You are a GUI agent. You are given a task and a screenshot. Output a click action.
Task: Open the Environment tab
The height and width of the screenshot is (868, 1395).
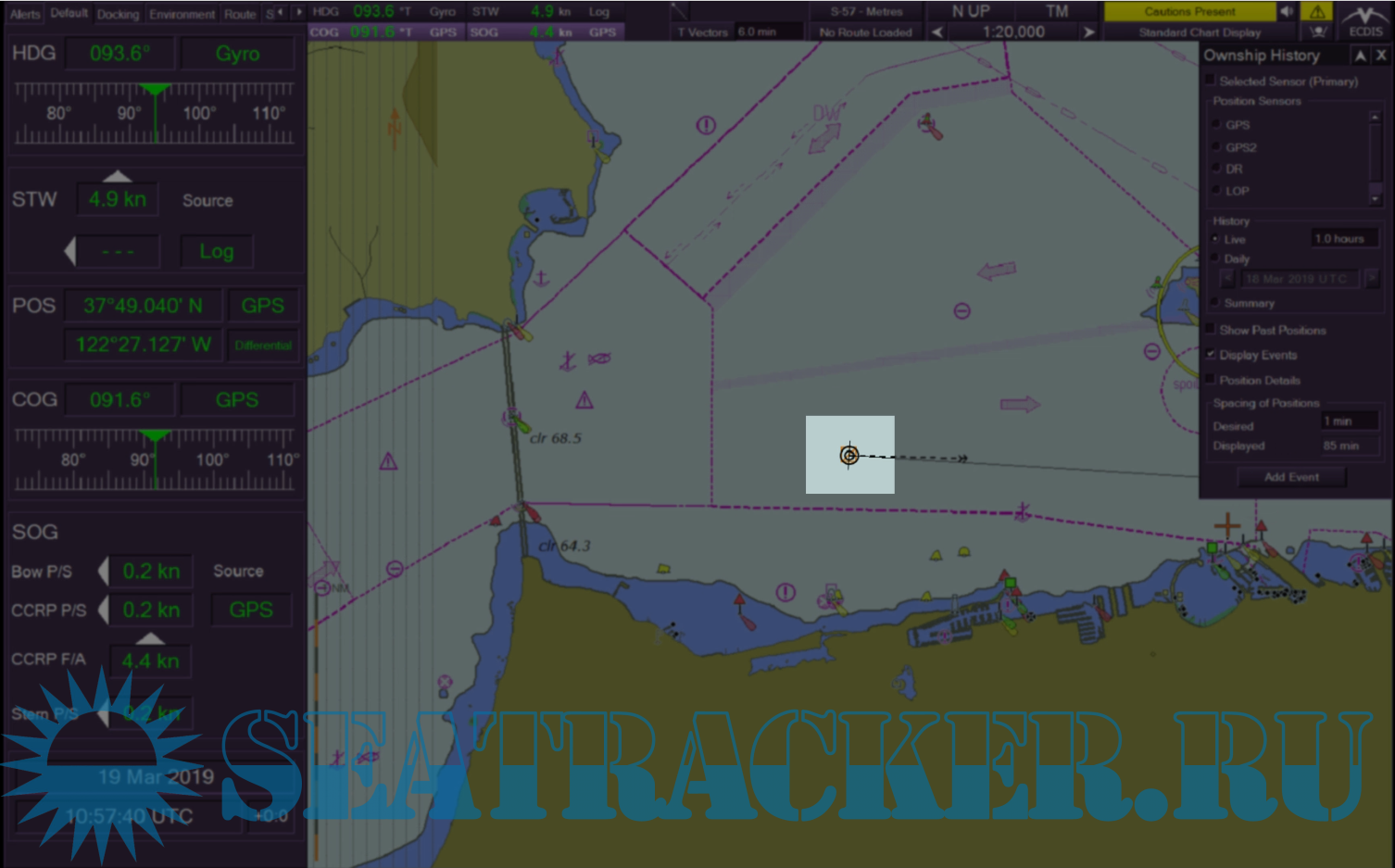(182, 14)
